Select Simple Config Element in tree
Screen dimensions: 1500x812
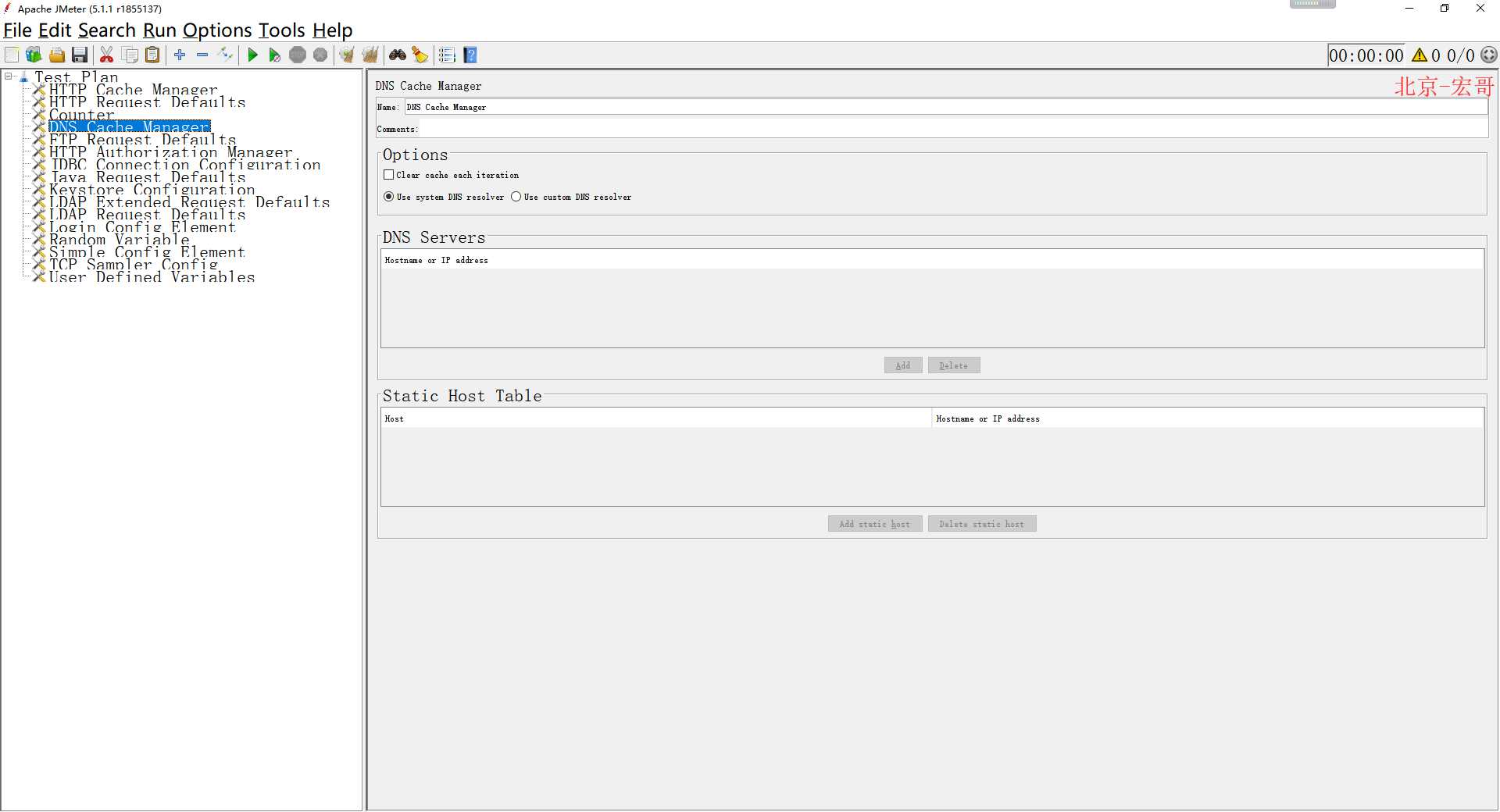[x=147, y=252]
